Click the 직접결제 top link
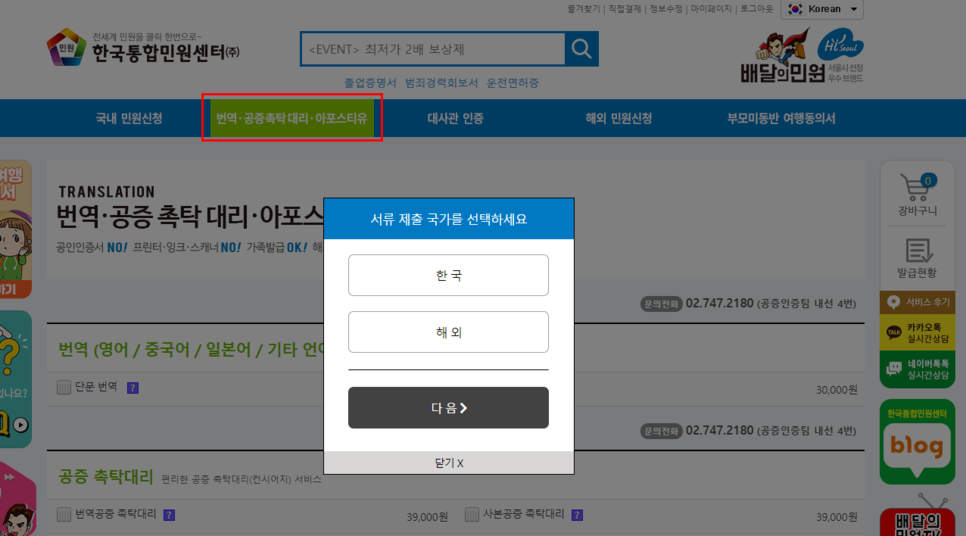 (625, 9)
